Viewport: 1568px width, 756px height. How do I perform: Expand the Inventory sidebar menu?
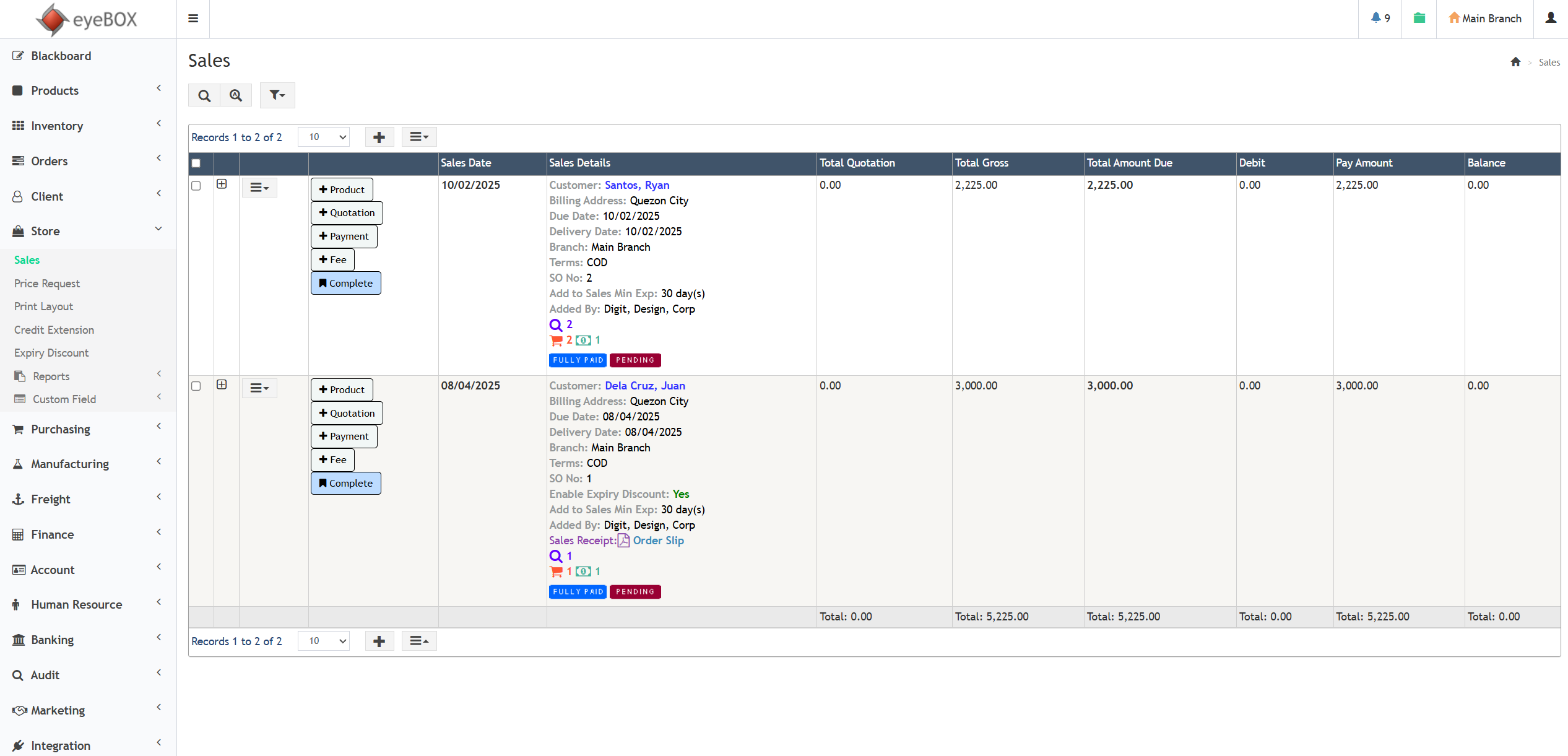coord(57,126)
